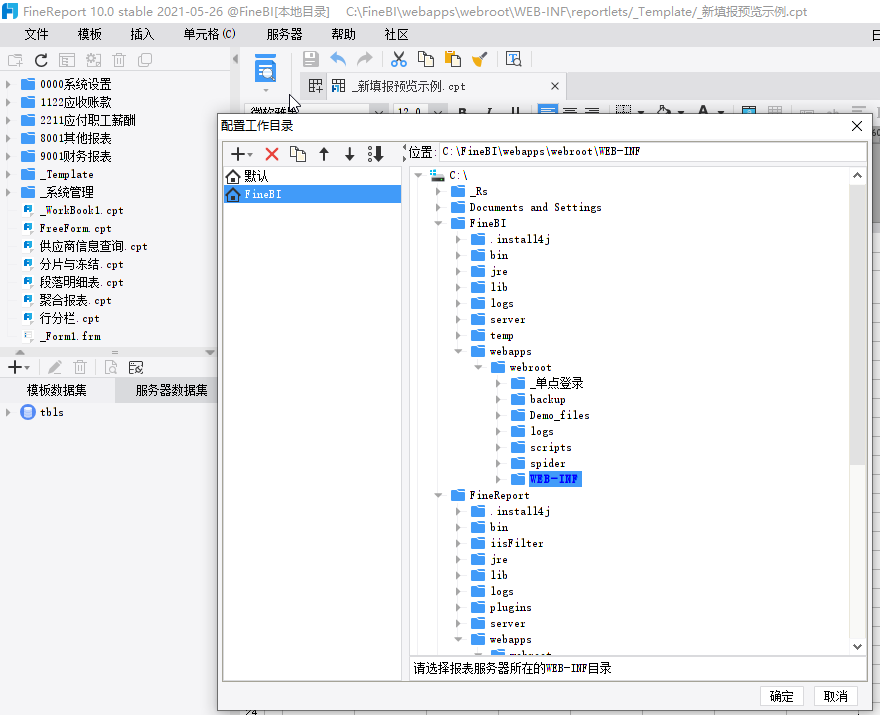Expand the tbls dataset node
Image resolution: width=880 pixels, height=715 pixels.
[x=8, y=412]
